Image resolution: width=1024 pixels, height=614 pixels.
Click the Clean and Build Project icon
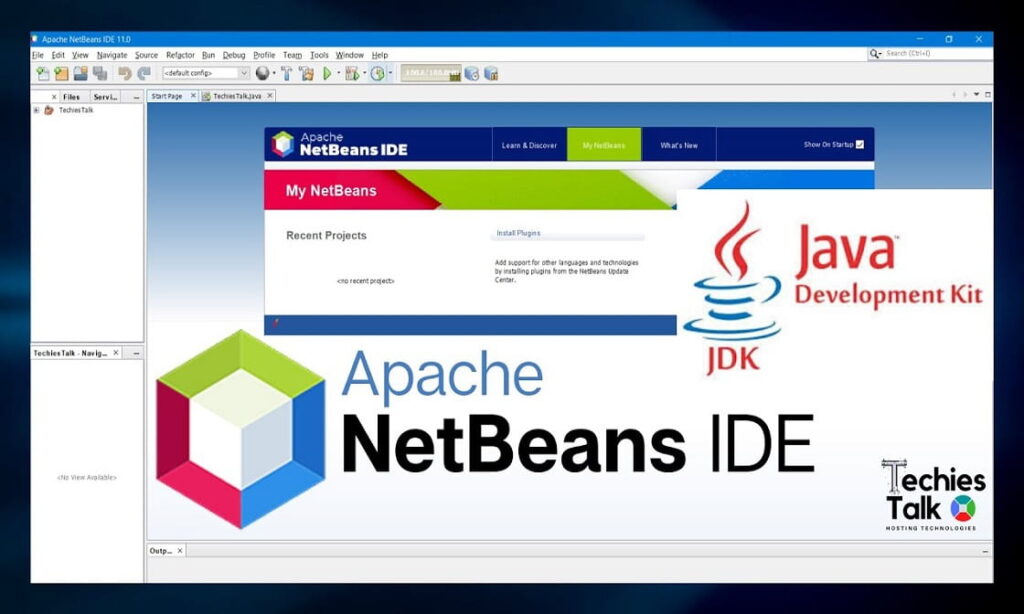click(306, 73)
